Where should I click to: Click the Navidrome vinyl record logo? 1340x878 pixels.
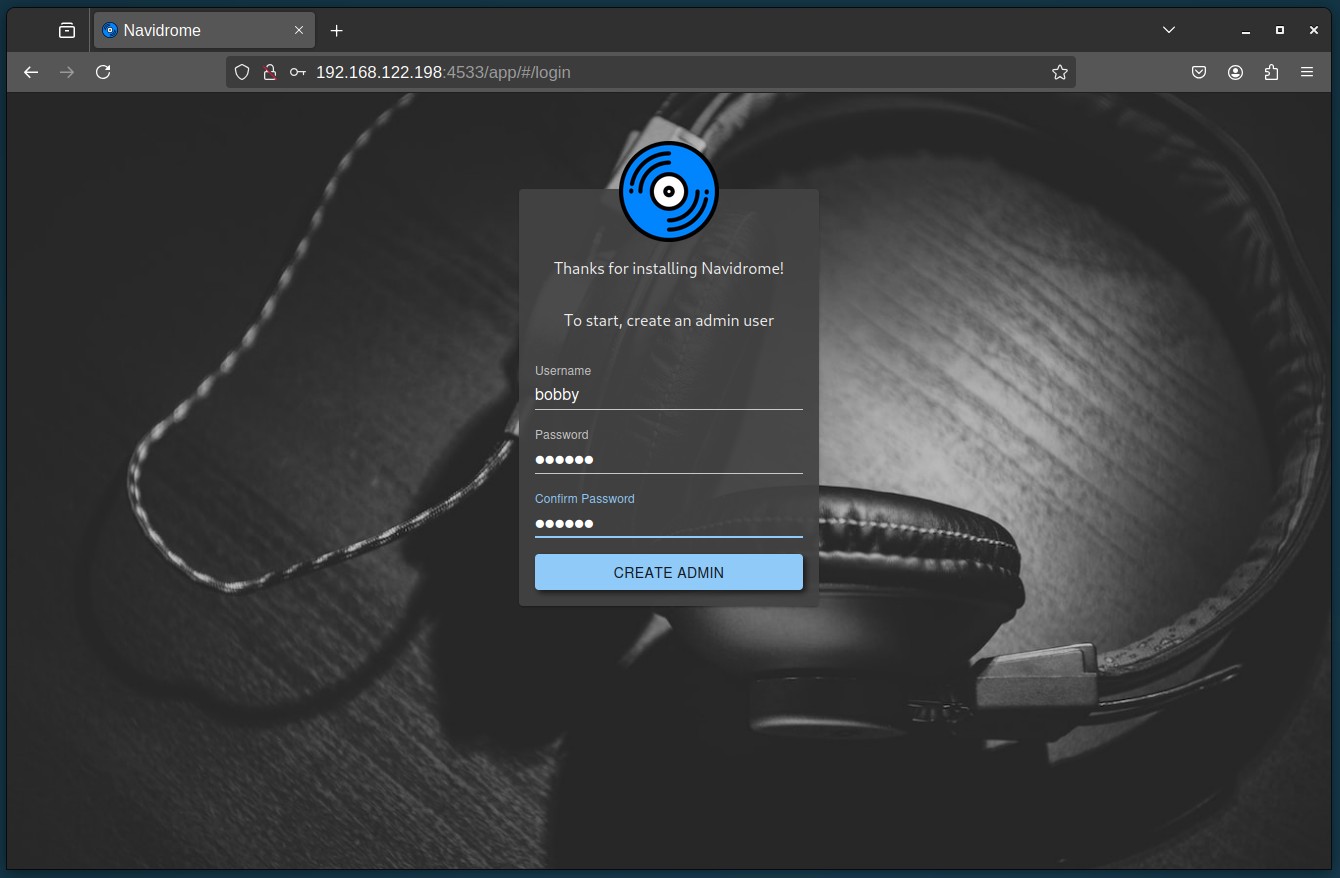click(x=668, y=191)
